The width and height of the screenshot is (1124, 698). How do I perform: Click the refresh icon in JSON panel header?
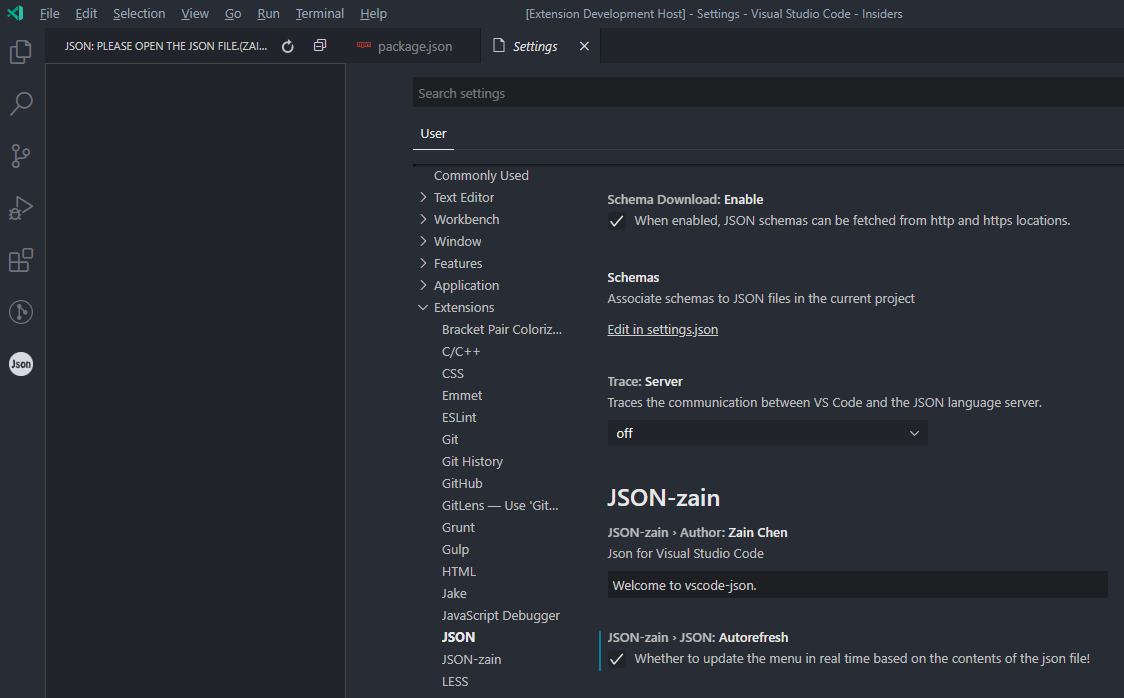(x=287, y=47)
